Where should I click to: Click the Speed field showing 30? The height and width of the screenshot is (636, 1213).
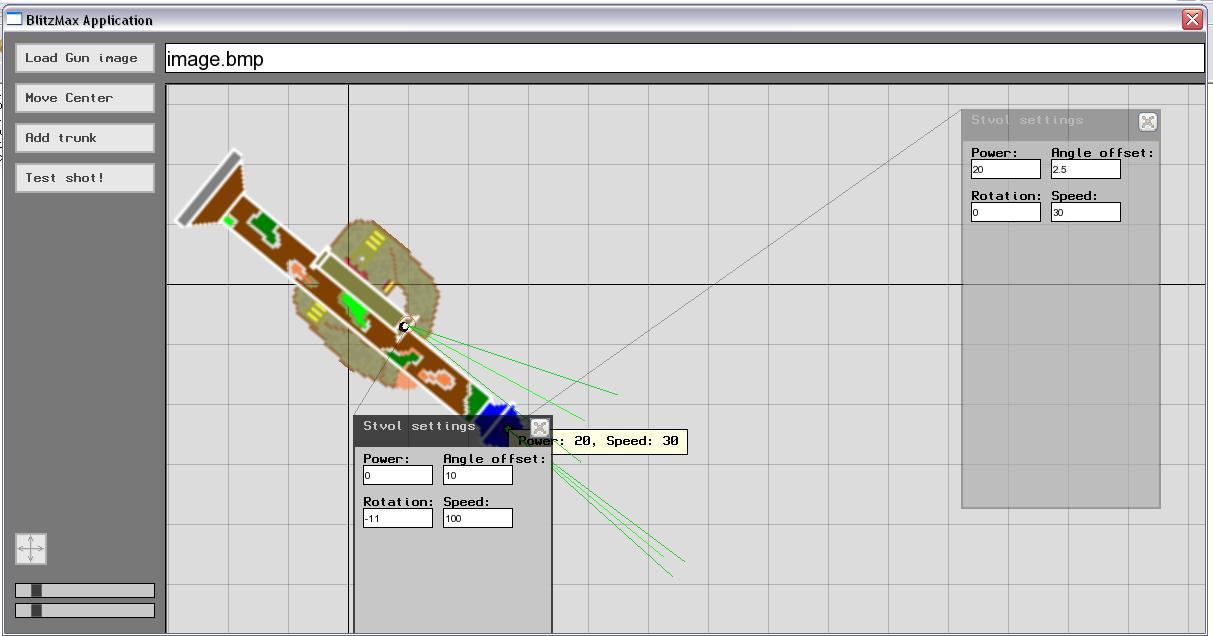(1085, 212)
